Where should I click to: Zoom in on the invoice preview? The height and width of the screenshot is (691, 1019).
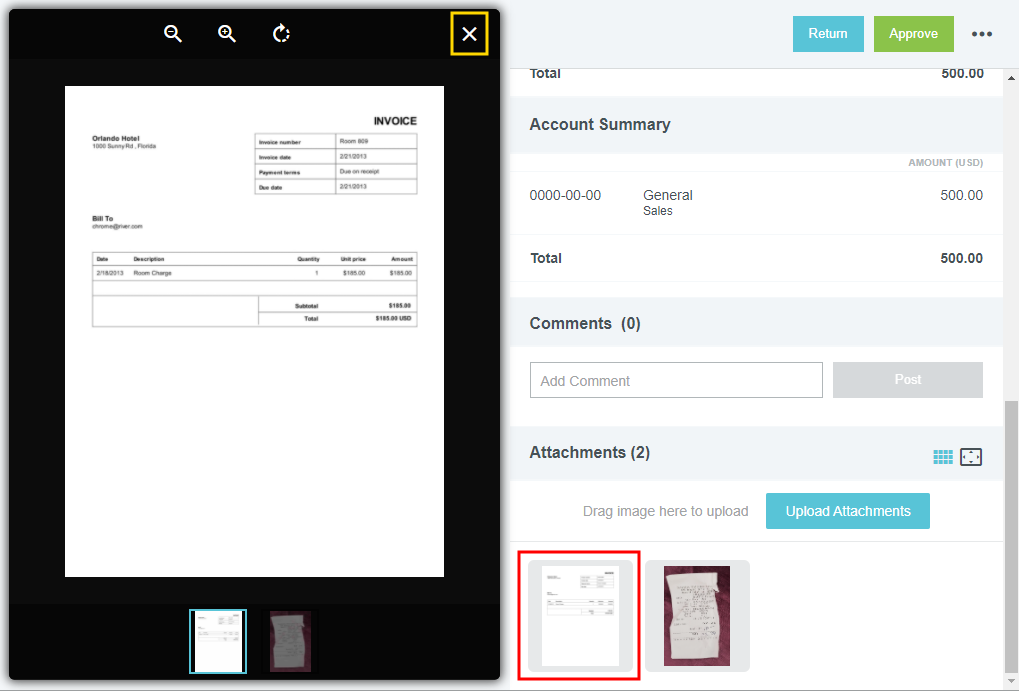(x=227, y=34)
